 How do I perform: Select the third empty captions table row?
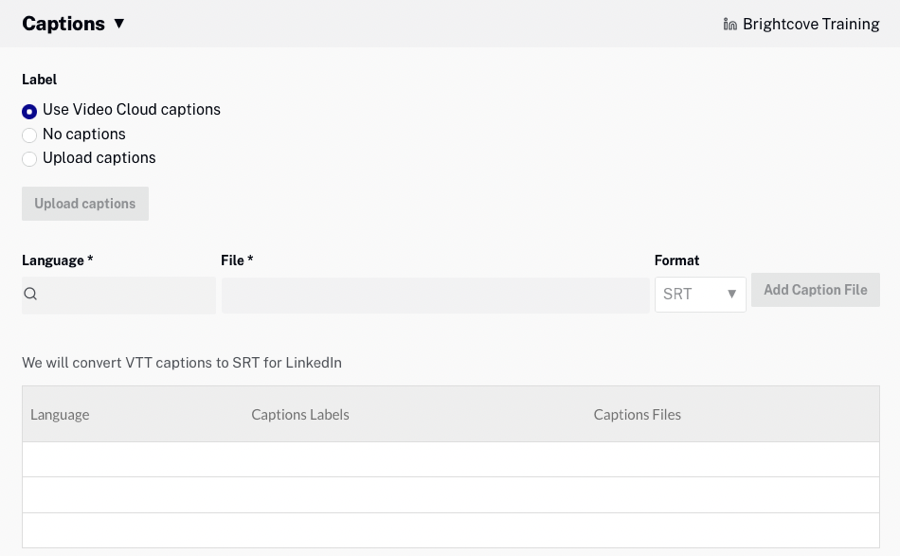450,530
